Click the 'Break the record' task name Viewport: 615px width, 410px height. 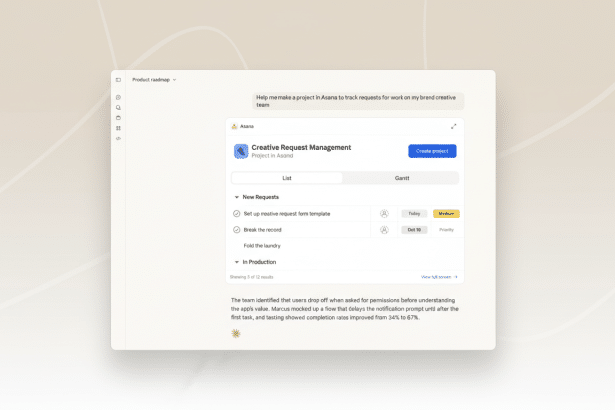tap(262, 230)
